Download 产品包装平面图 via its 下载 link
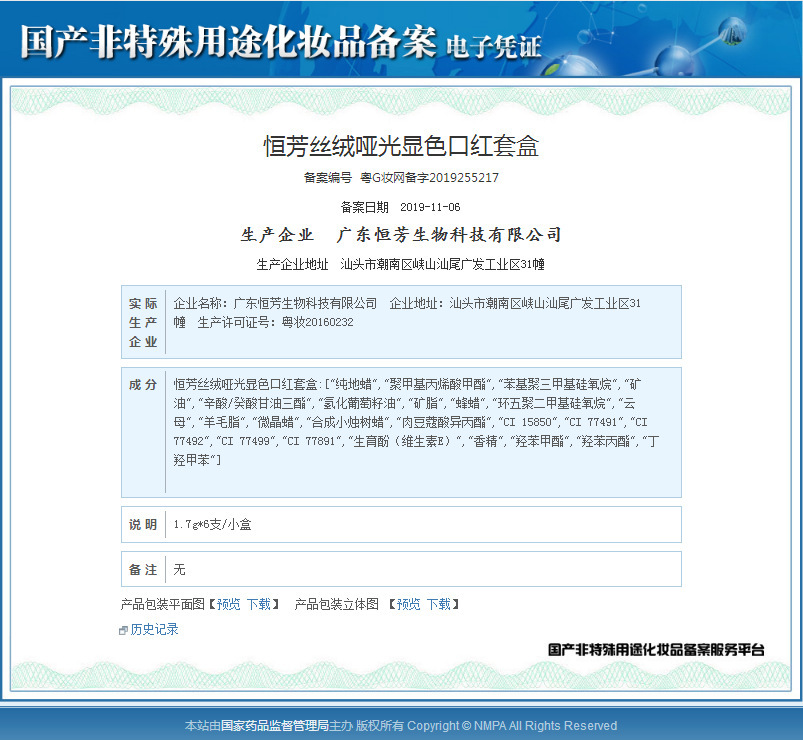The height and width of the screenshot is (740, 803). click(x=259, y=604)
